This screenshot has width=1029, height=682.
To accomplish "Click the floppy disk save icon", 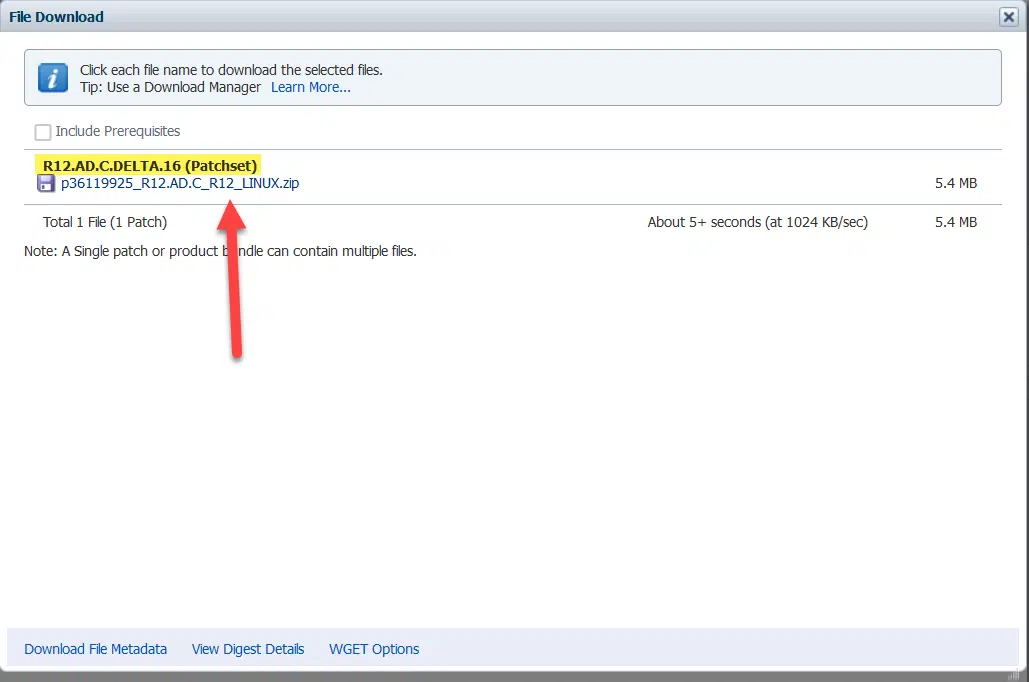I will [45, 183].
